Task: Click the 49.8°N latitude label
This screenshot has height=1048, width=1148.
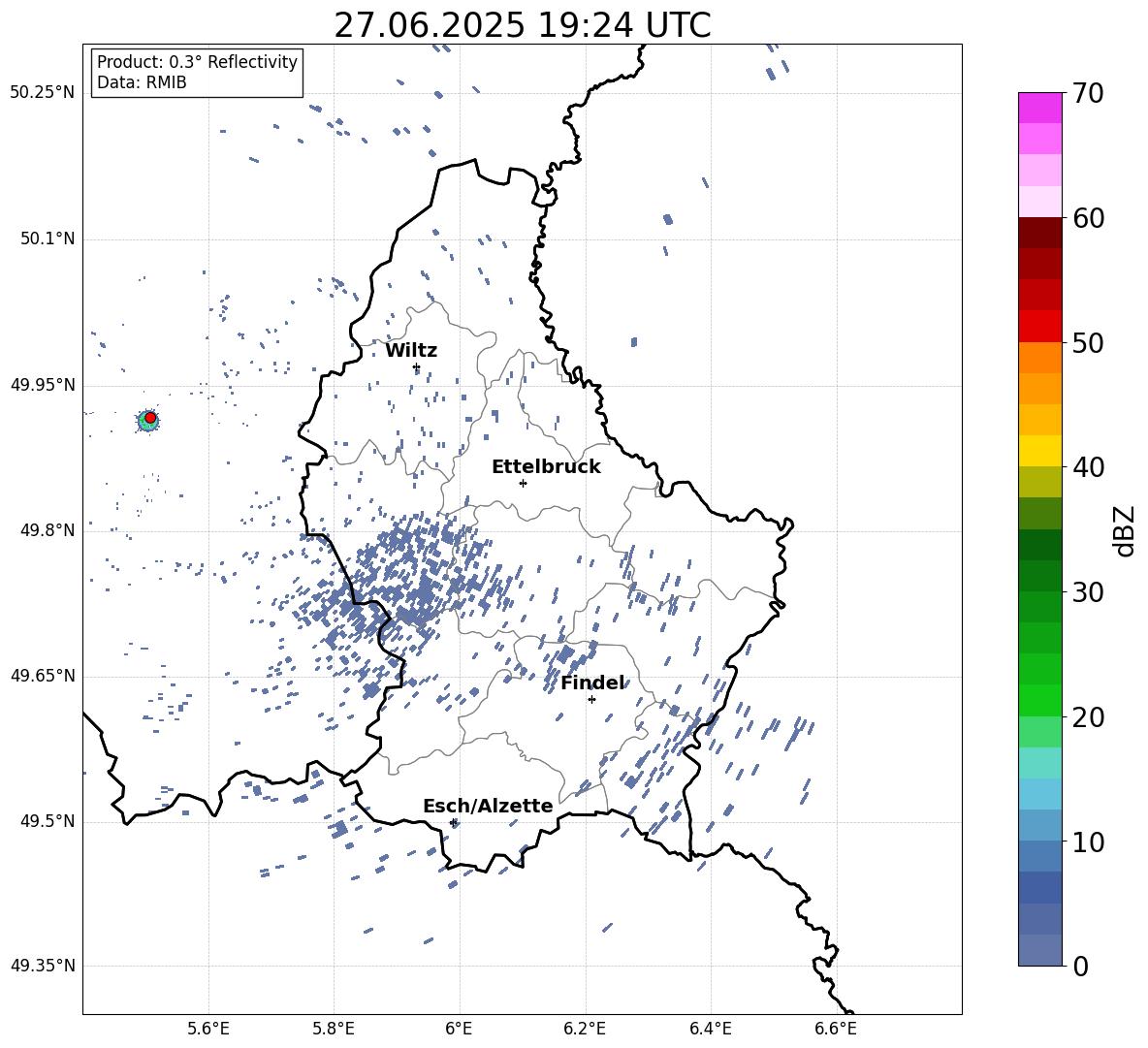Action: click(x=48, y=530)
